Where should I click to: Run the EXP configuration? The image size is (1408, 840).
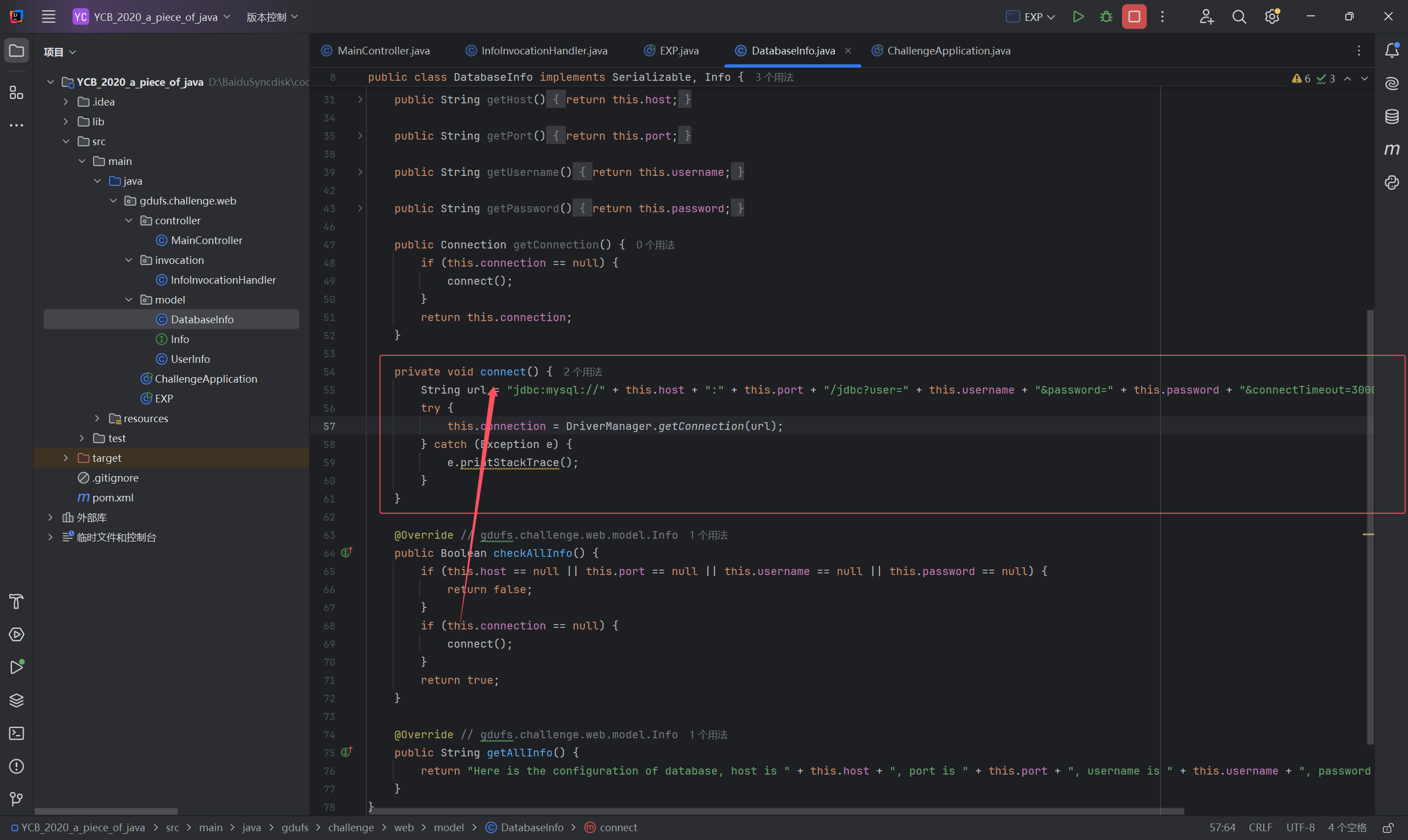point(1078,16)
